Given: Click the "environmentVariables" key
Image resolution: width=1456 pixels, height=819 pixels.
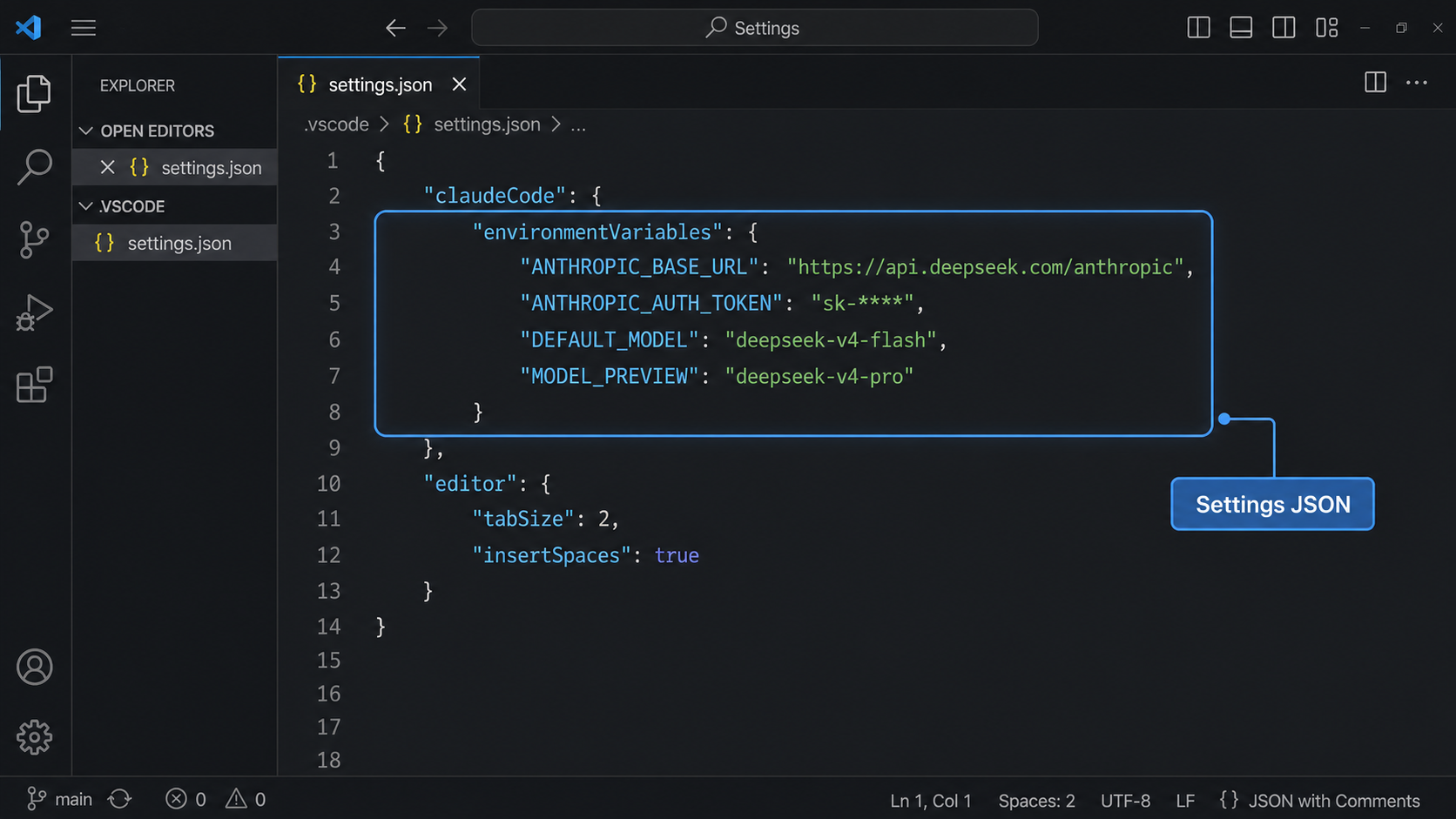Looking at the screenshot, I should tap(597, 232).
